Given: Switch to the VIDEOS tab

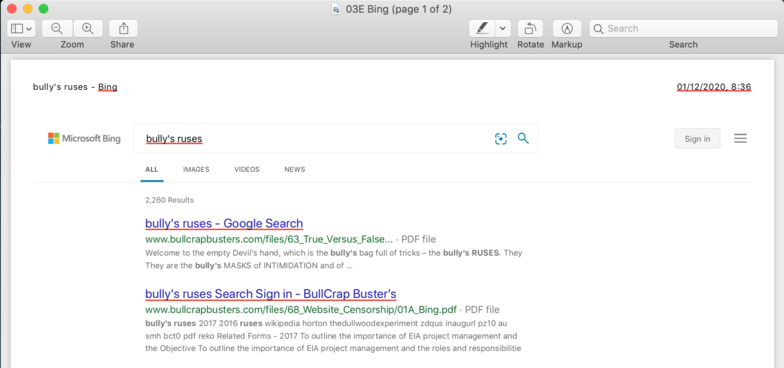Looking at the screenshot, I should tap(247, 170).
